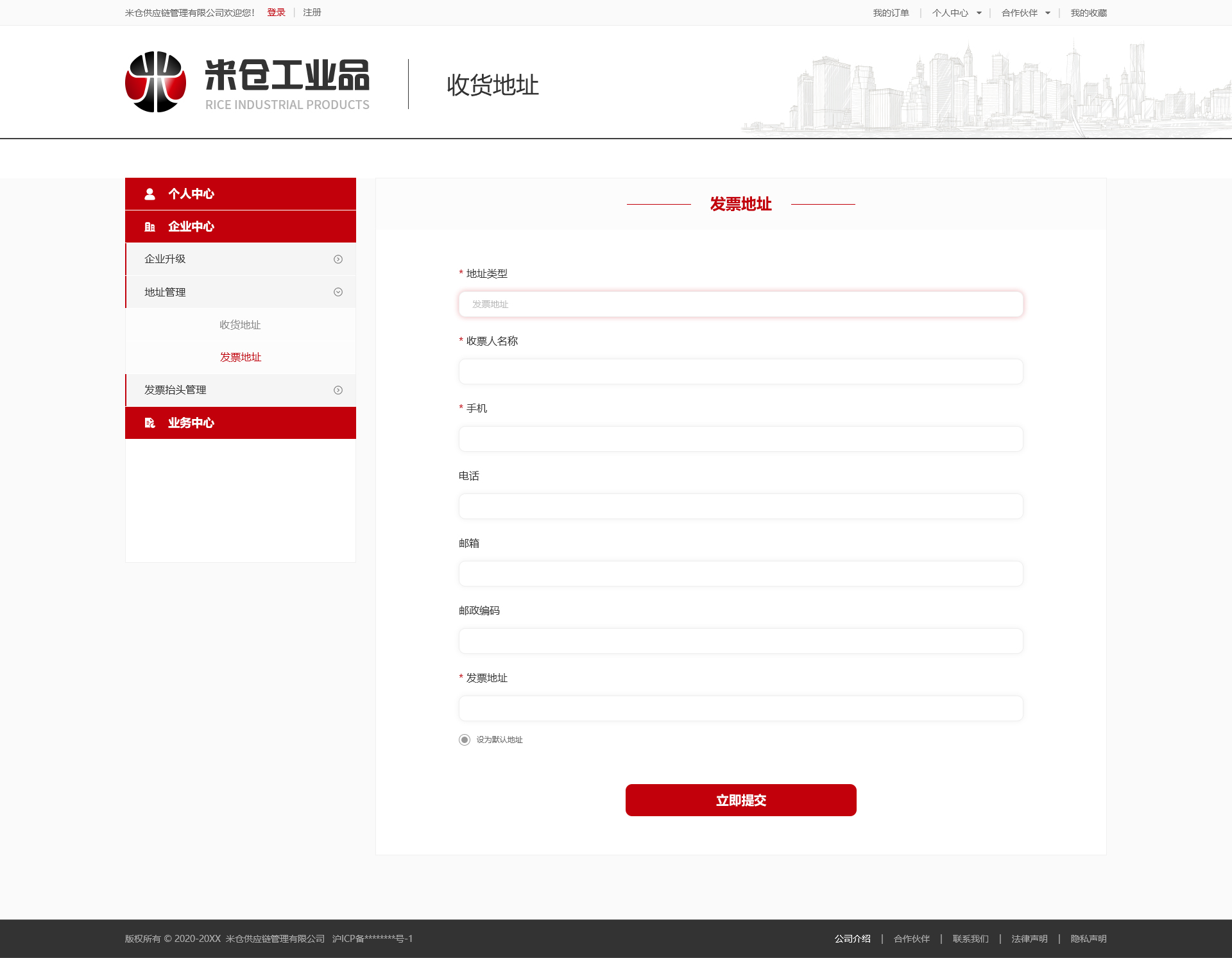Image resolution: width=1232 pixels, height=958 pixels.
Task: Click the 地址类型 input showing 发票地址 placeholder
Action: tap(740, 304)
